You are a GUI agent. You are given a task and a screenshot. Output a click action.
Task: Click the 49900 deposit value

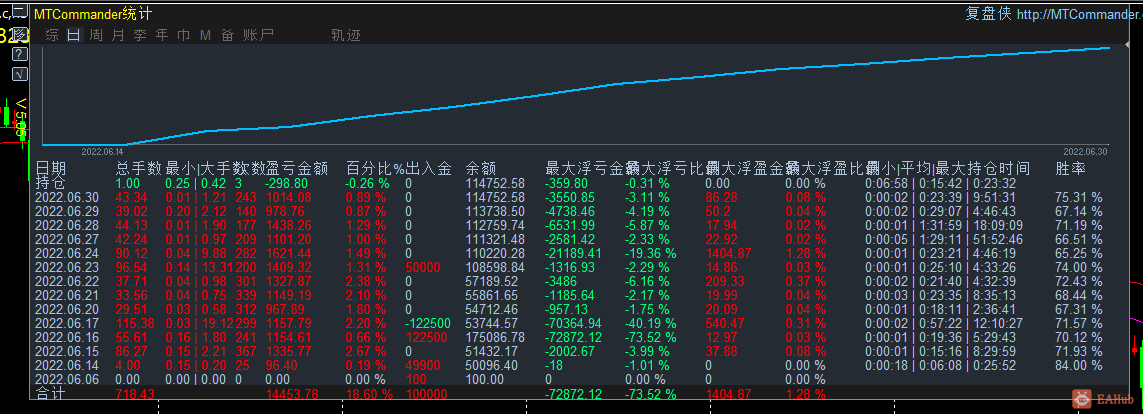pos(423,366)
